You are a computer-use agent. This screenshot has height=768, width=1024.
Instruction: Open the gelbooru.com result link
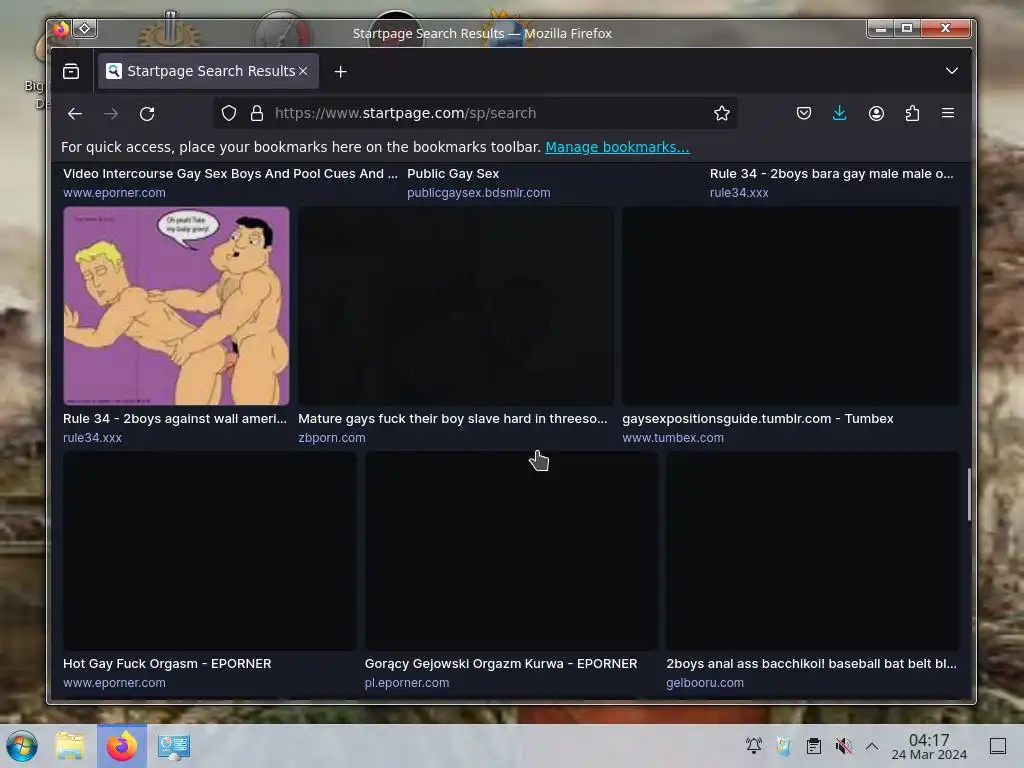tap(705, 682)
